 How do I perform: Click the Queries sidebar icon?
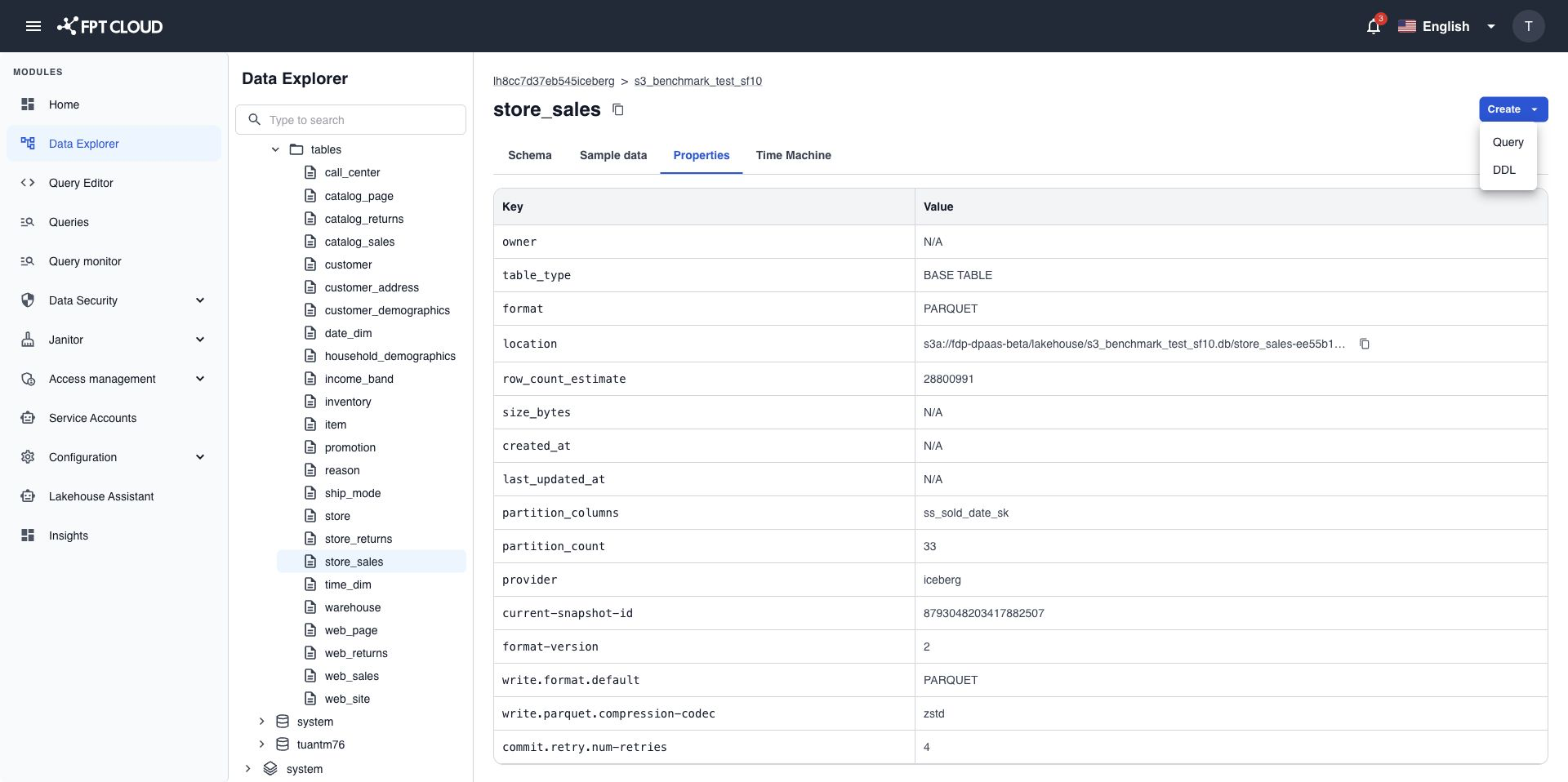click(28, 222)
